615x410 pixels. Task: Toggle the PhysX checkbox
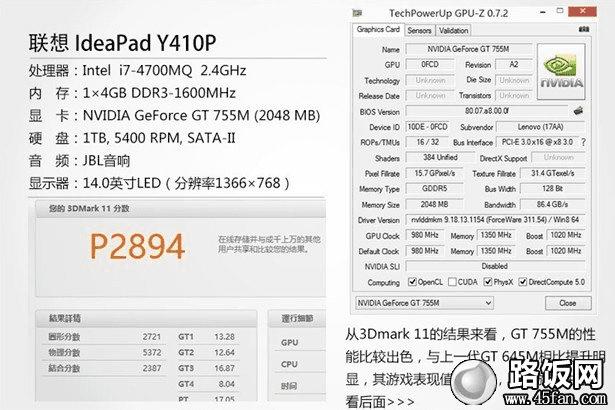[x=488, y=282]
